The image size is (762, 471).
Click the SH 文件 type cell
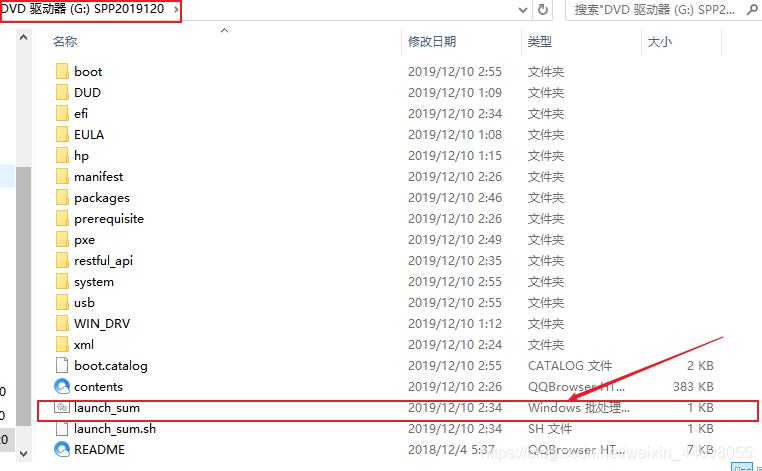pos(550,429)
